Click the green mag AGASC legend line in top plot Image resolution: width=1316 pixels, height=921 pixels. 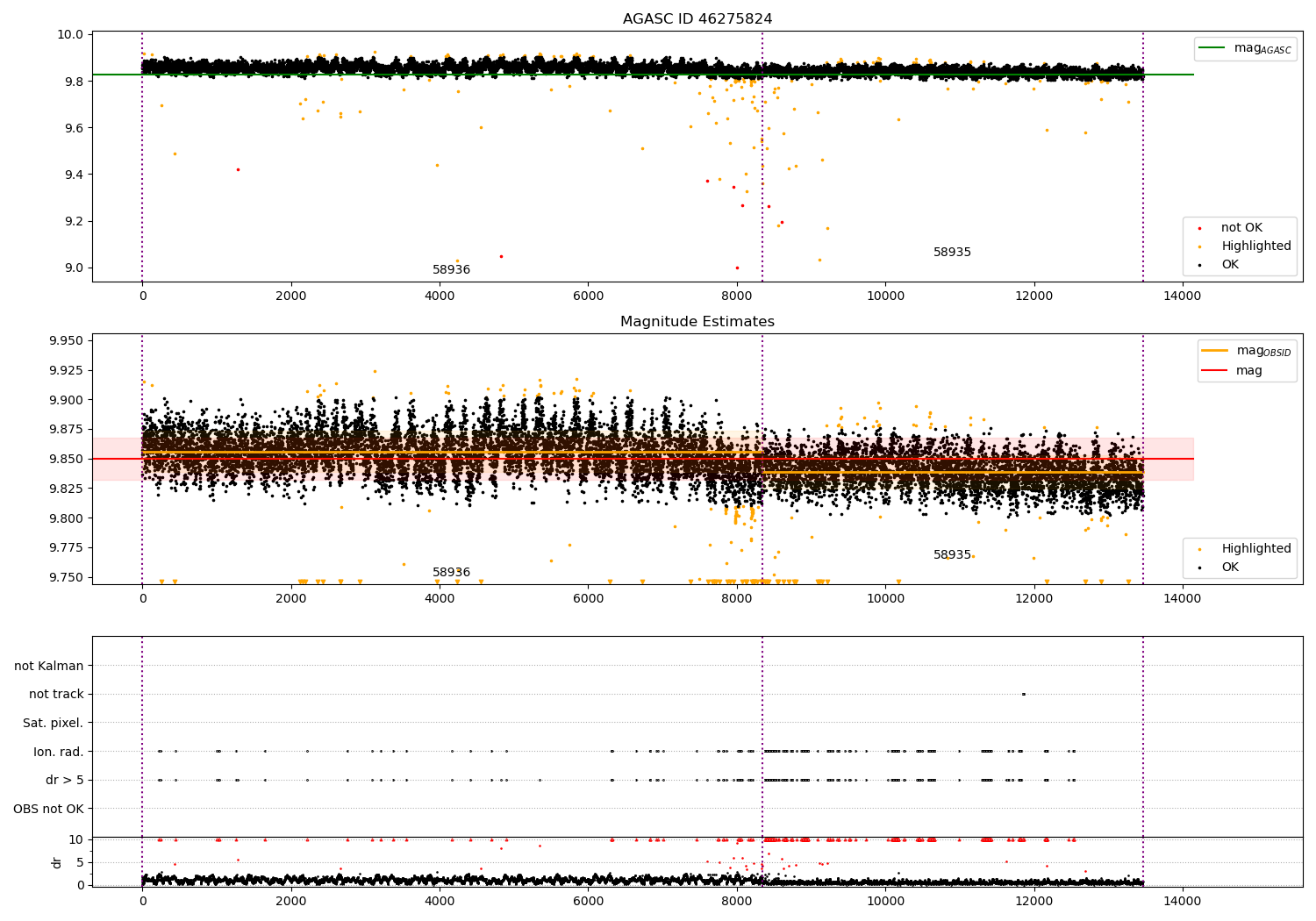[x=1213, y=48]
